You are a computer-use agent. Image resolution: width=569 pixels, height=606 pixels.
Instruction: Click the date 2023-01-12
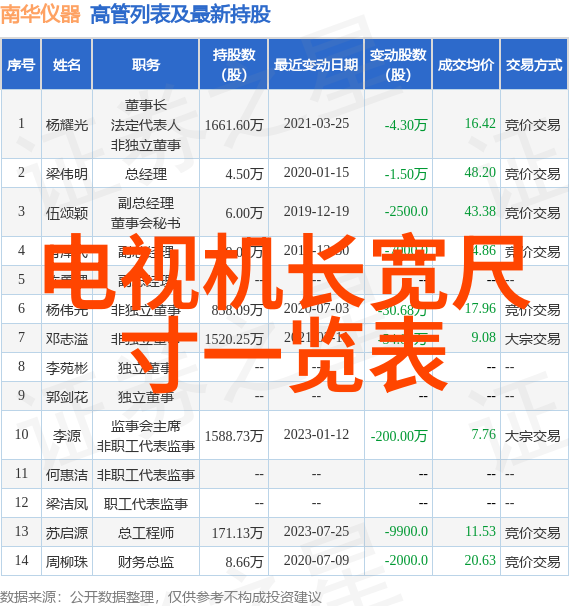pyautogui.click(x=316, y=434)
